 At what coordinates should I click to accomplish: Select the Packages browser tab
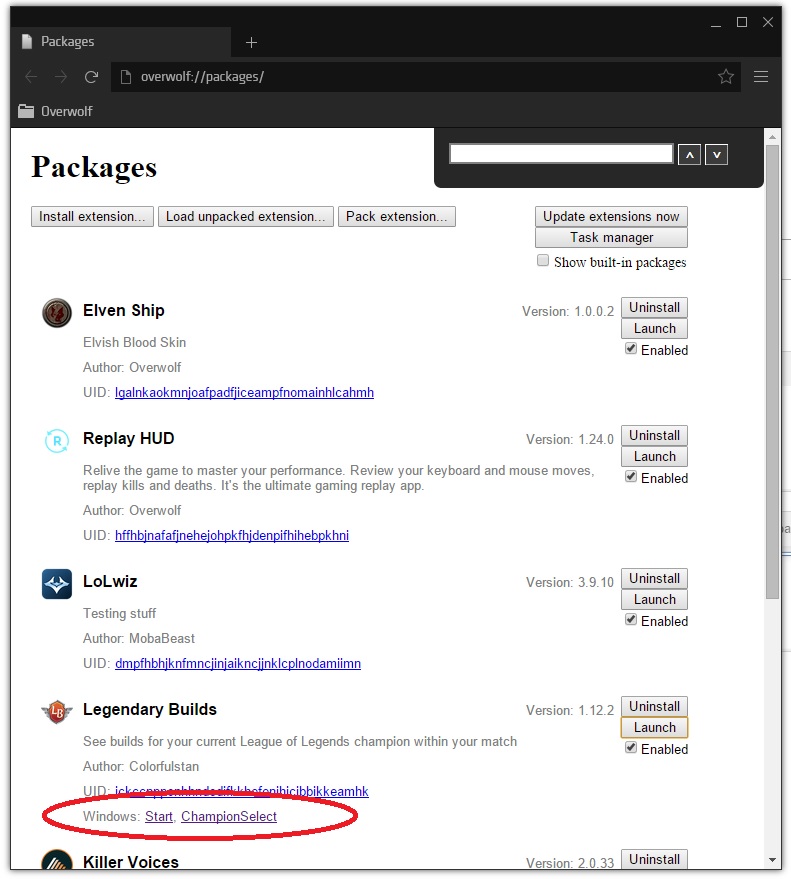(120, 41)
